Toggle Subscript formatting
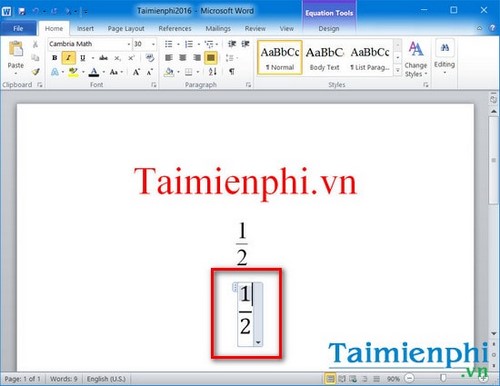500x386 pixels. (x=117, y=58)
